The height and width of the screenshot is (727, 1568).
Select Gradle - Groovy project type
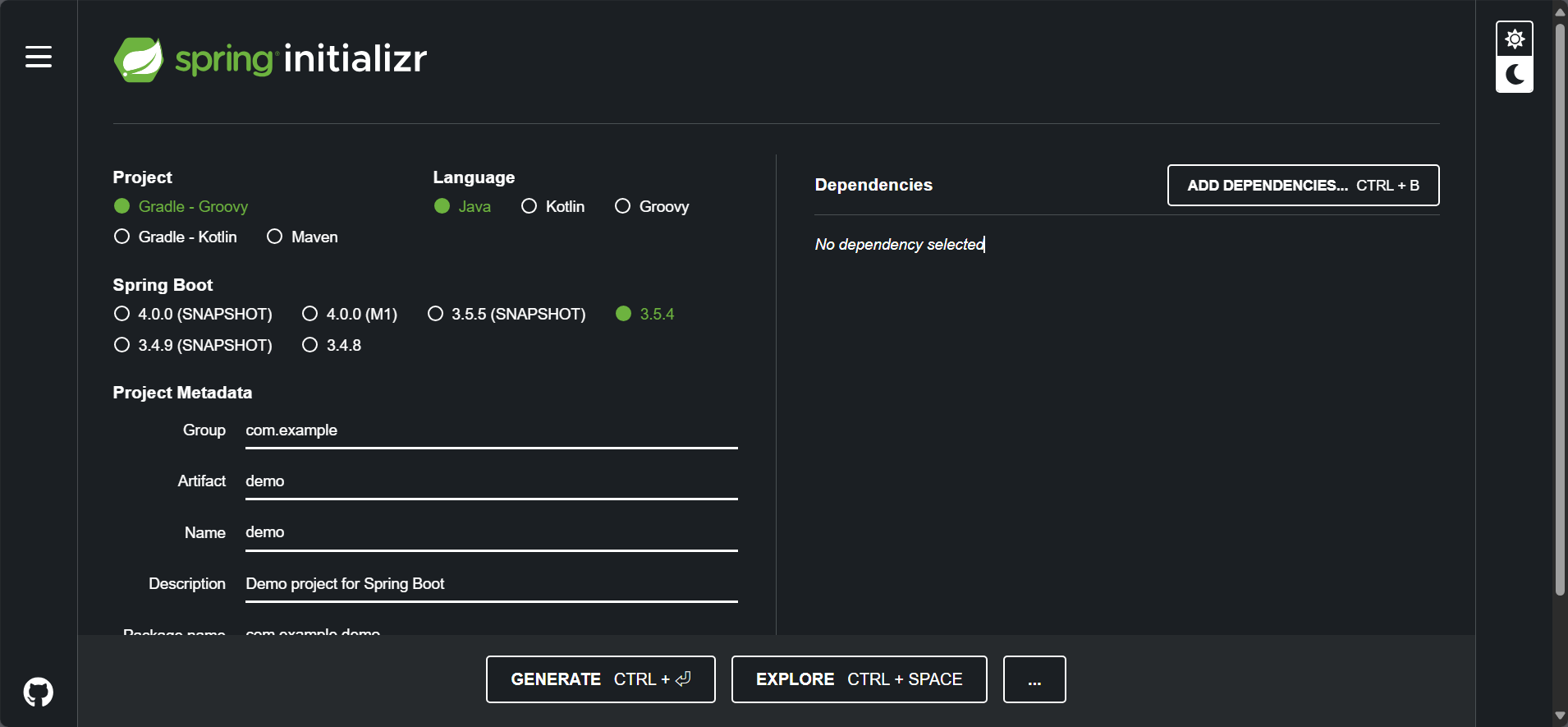181,206
